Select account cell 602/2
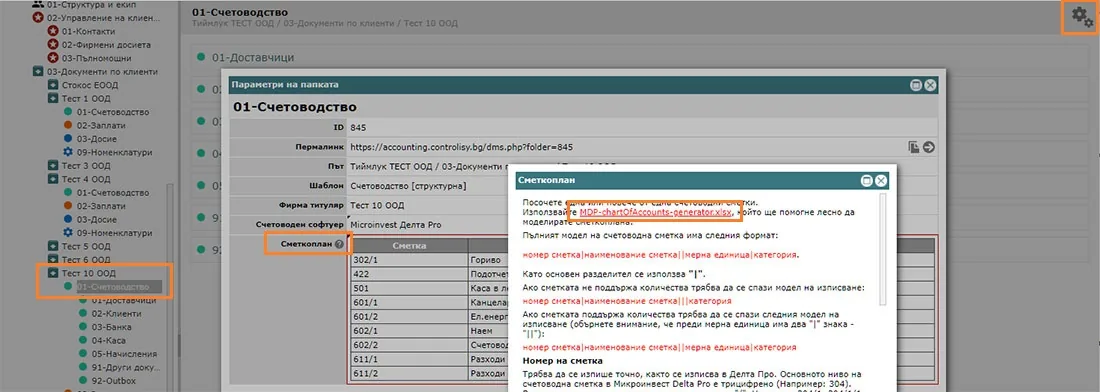Viewport: 1100px width, 392px height. click(x=409, y=346)
